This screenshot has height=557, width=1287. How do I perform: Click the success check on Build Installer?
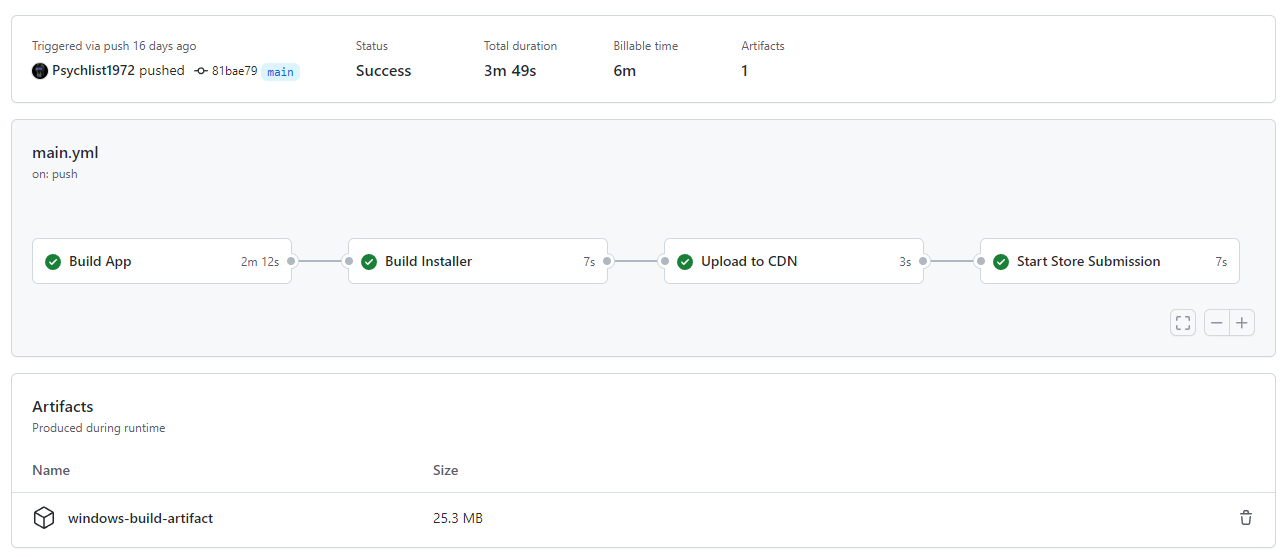pyautogui.click(x=369, y=262)
